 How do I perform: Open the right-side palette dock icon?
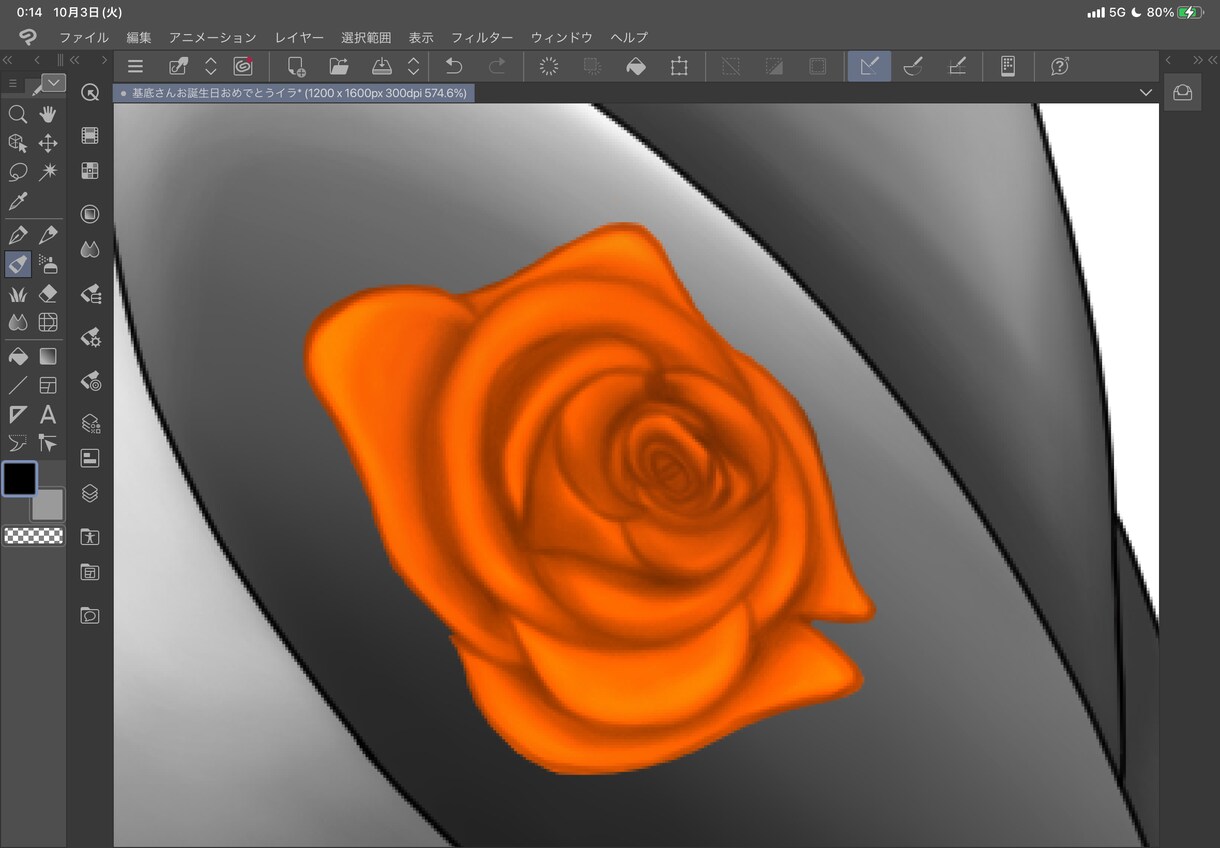[x=1183, y=92]
